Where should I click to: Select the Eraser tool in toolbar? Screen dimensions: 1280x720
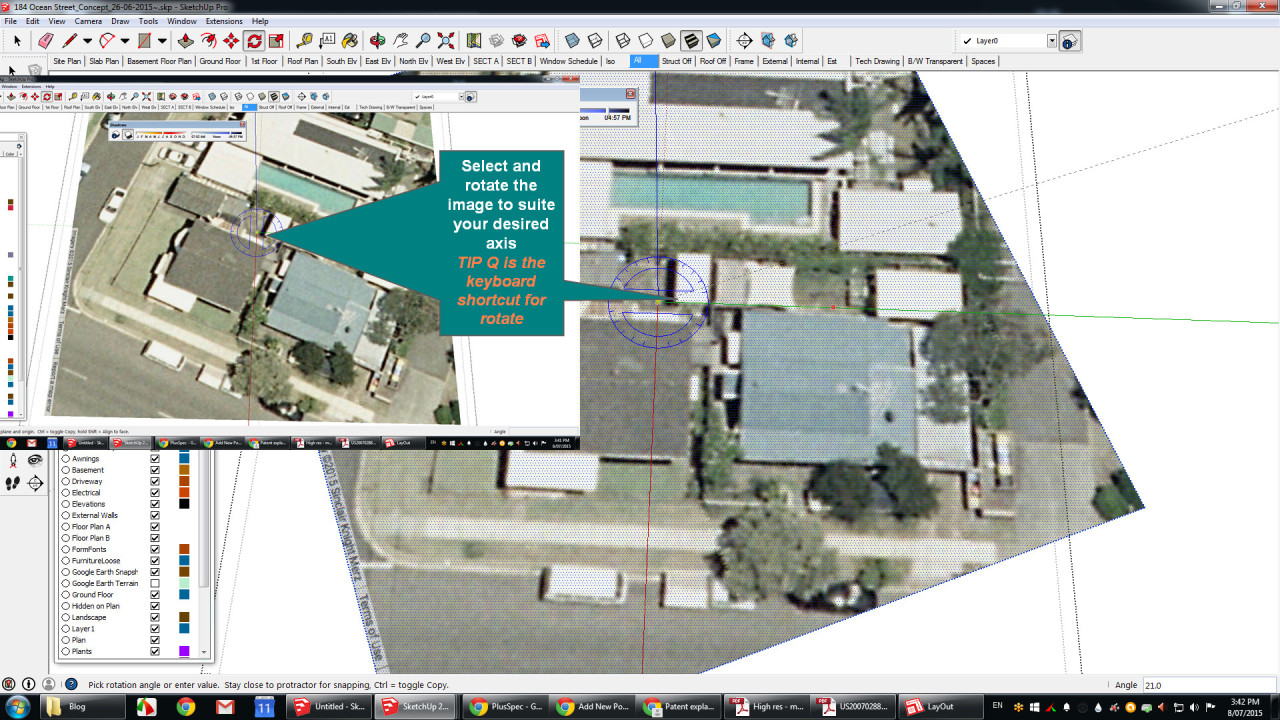[45, 41]
